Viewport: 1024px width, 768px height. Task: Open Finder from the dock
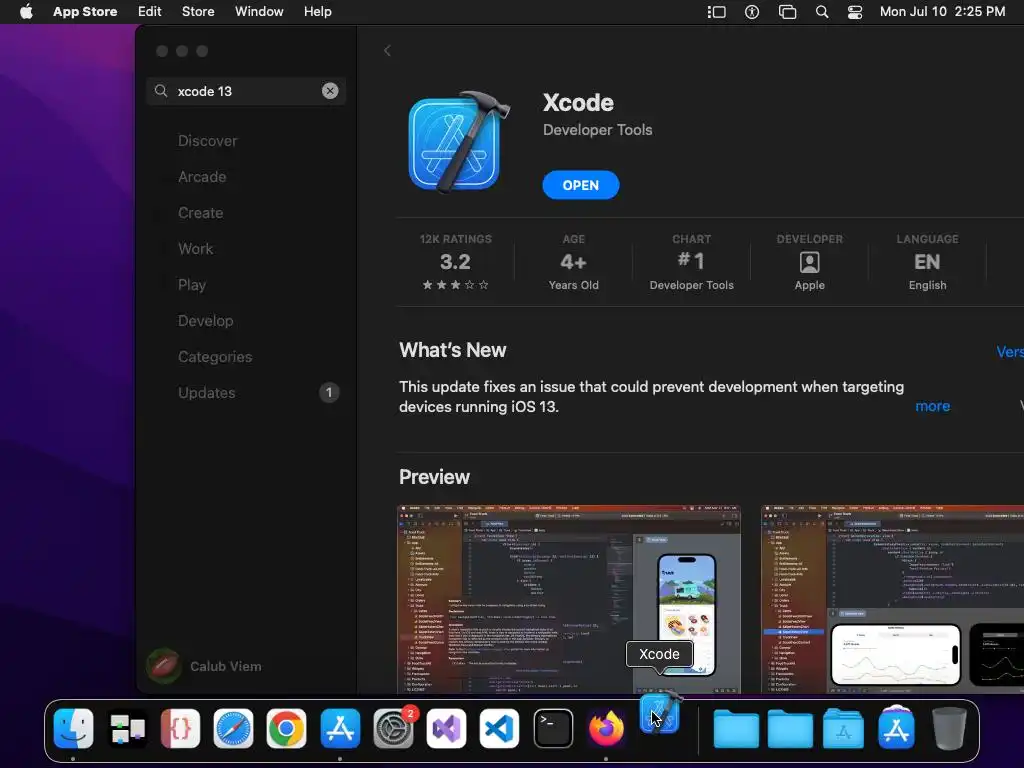coord(73,728)
